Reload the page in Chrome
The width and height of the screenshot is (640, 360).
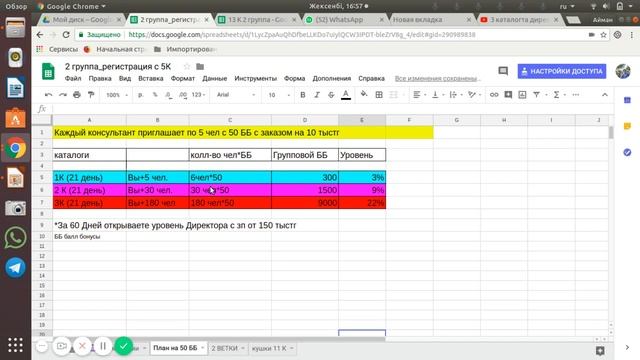tap(66, 35)
